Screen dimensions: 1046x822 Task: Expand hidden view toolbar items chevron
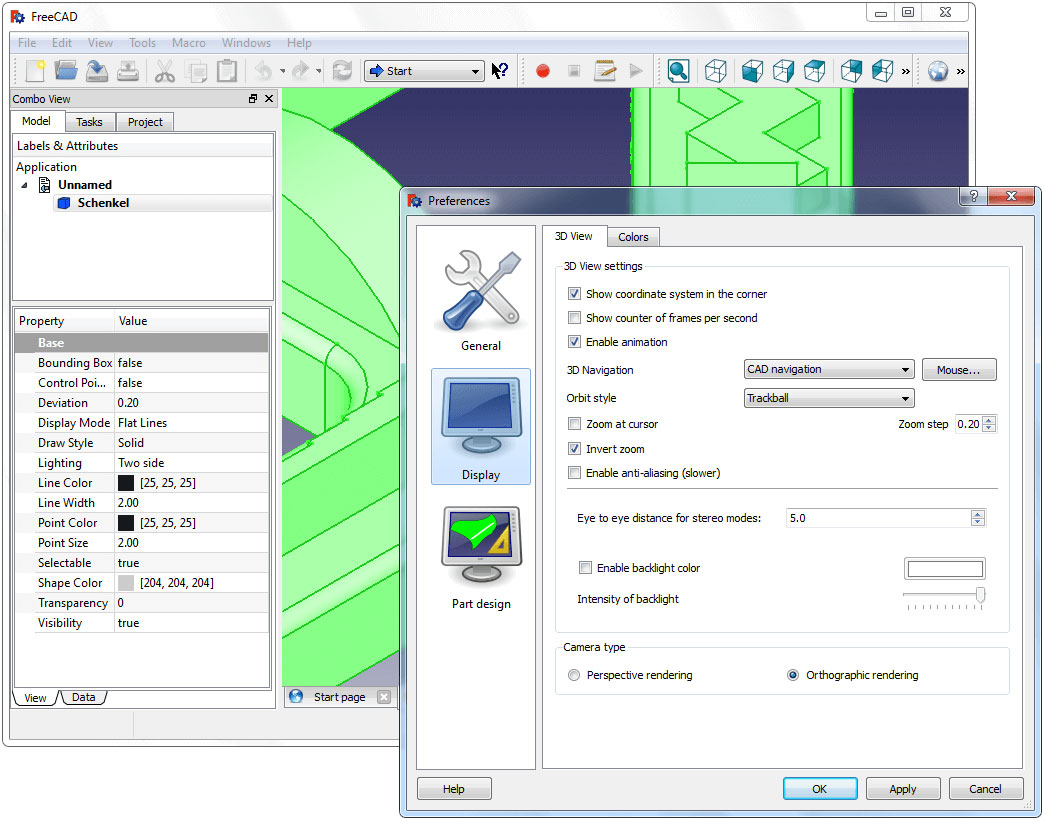click(x=906, y=71)
